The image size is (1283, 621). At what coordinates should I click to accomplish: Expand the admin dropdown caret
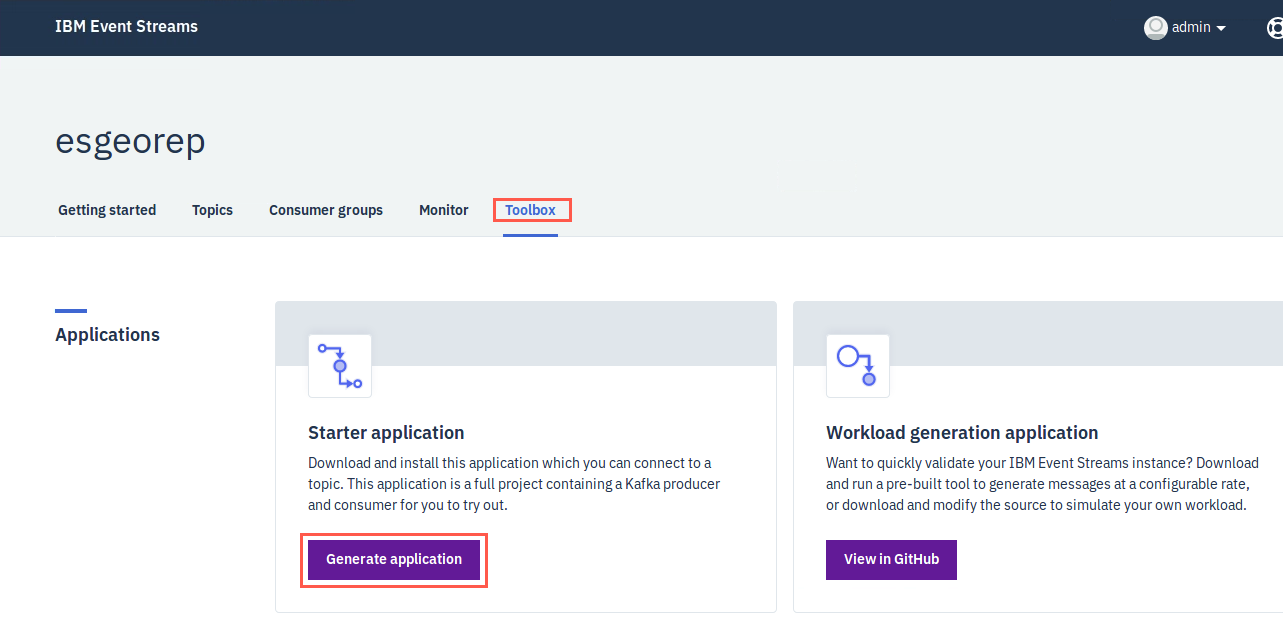tap(1221, 29)
